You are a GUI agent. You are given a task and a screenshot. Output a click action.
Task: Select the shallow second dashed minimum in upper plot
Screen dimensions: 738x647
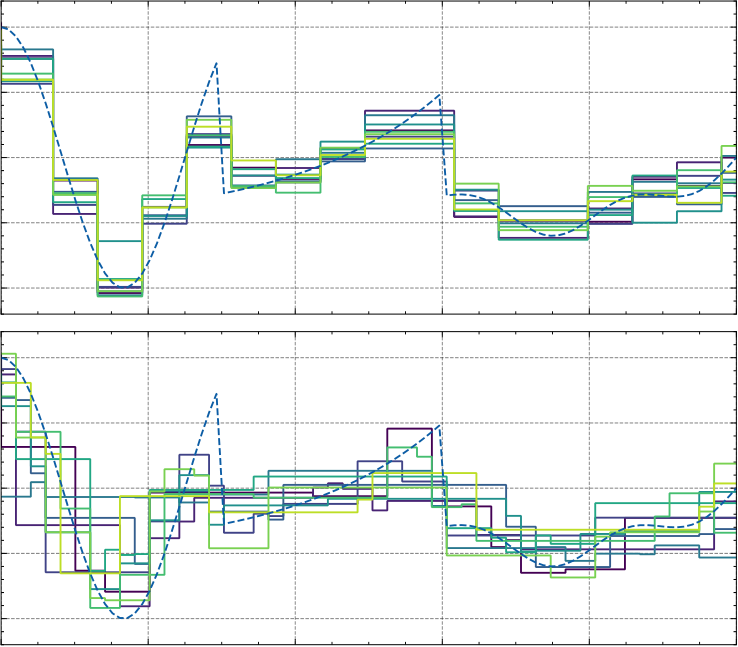[552, 235]
